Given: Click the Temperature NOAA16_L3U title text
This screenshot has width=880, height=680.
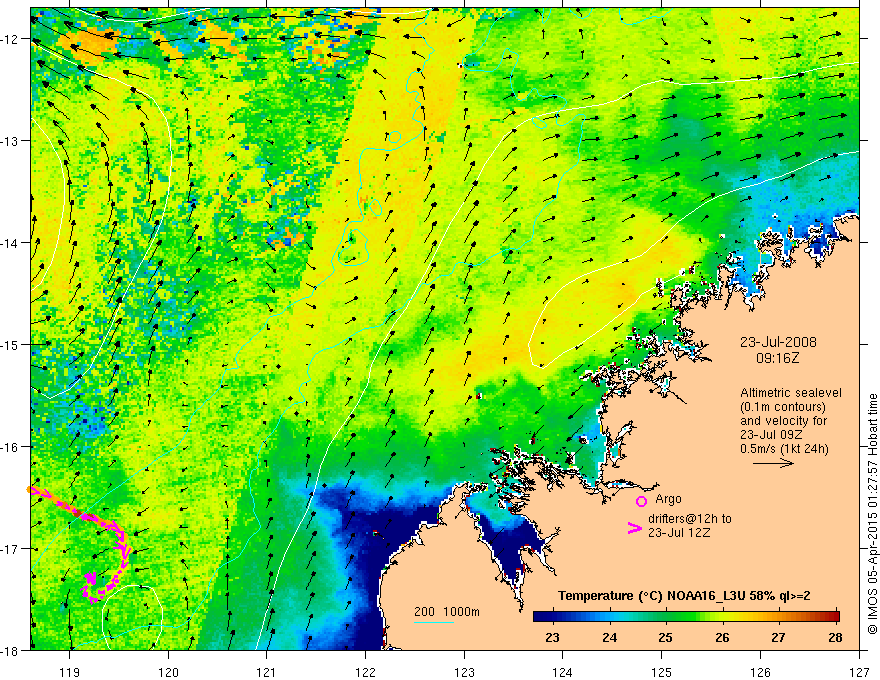Looking at the screenshot, I should tap(684, 596).
